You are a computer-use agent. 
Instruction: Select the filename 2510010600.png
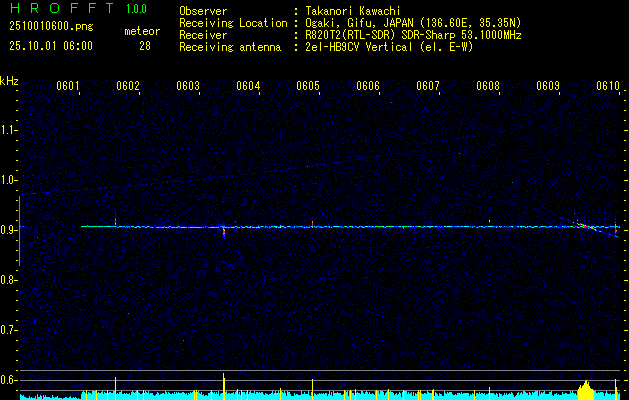(x=51, y=27)
